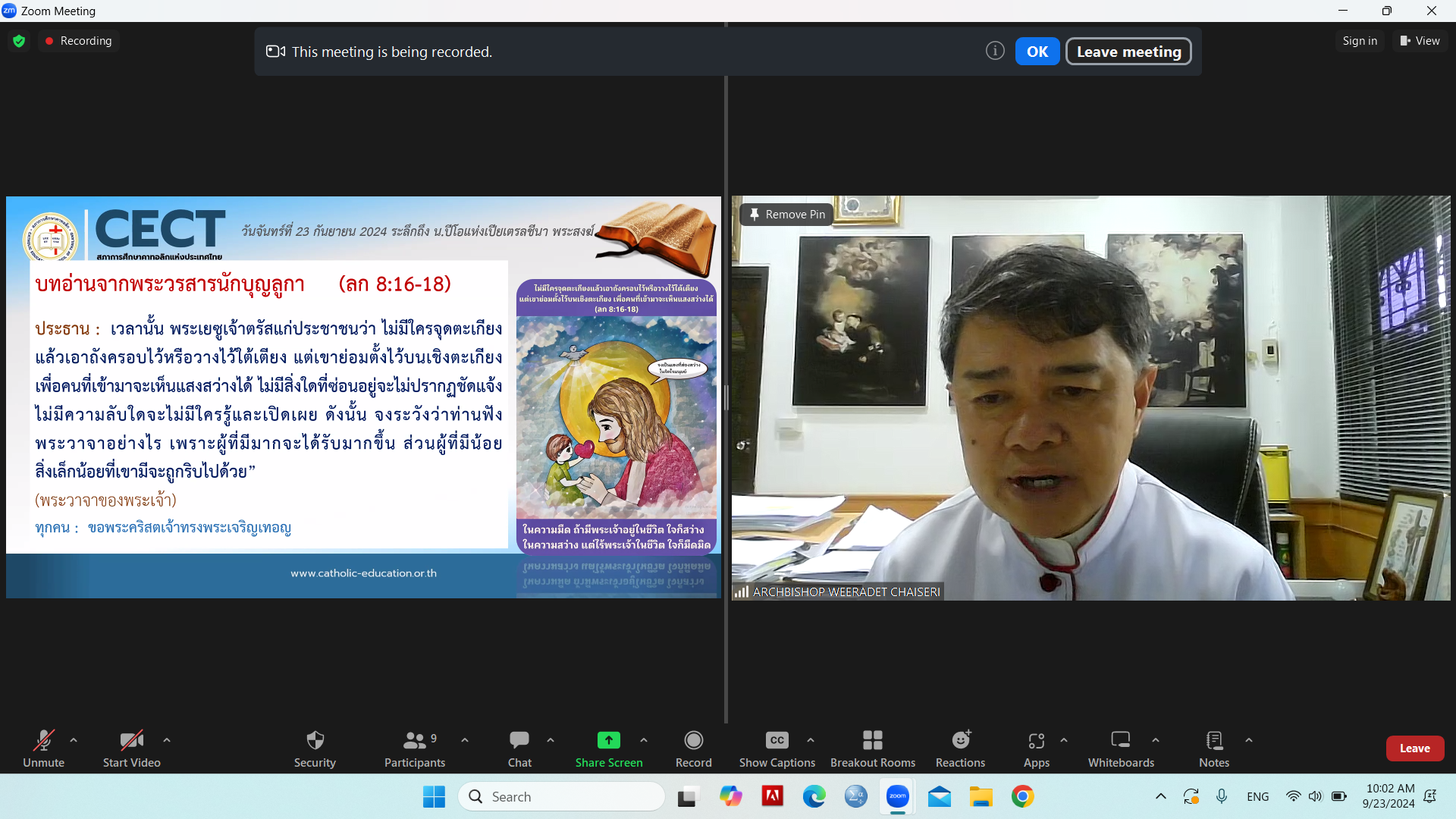The width and height of the screenshot is (1456, 819).
Task: Click the green Share Screen button
Action: click(x=609, y=748)
